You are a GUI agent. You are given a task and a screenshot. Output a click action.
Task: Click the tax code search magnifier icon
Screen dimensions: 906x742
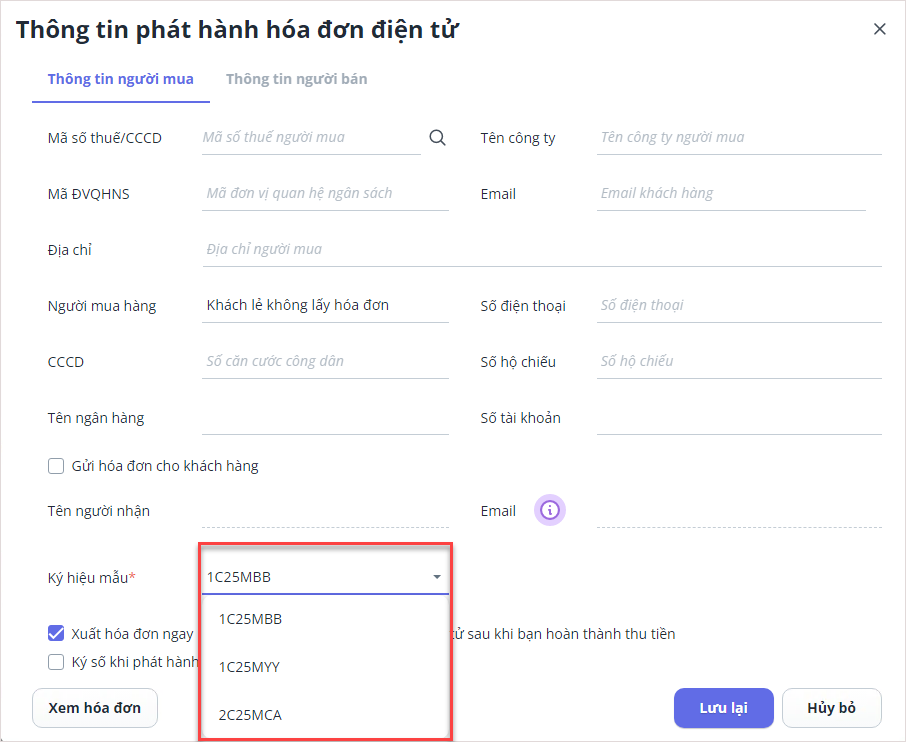[x=437, y=138]
